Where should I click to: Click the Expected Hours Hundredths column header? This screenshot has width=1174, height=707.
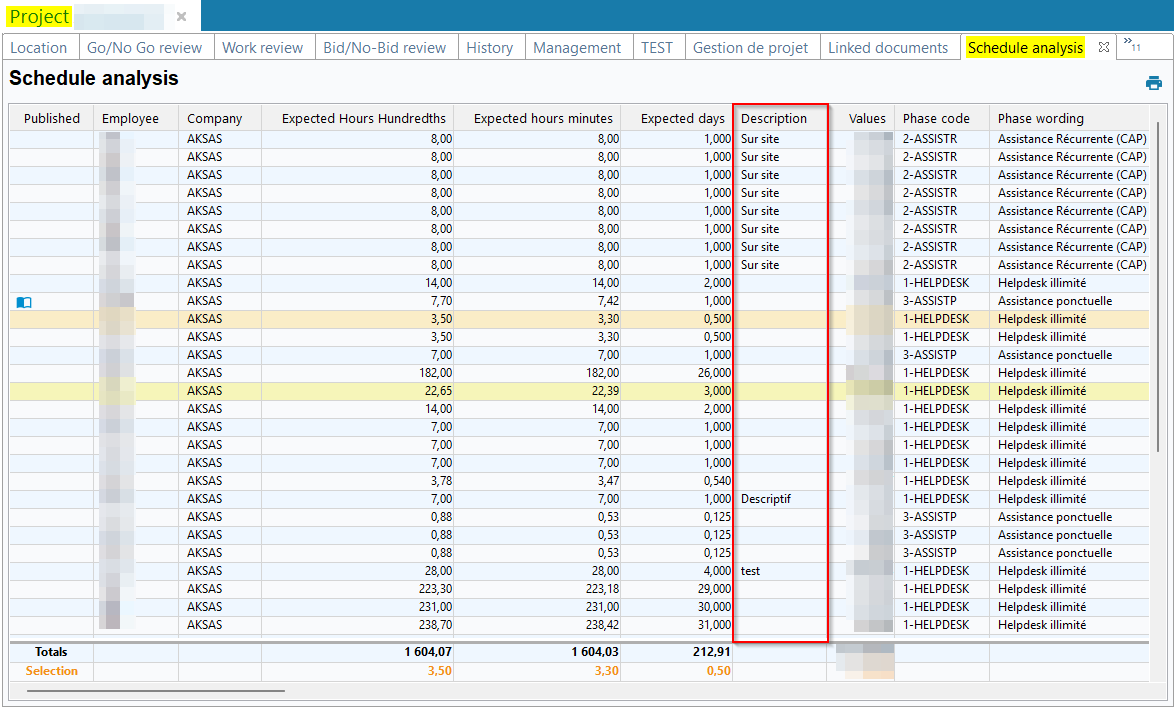pos(363,118)
